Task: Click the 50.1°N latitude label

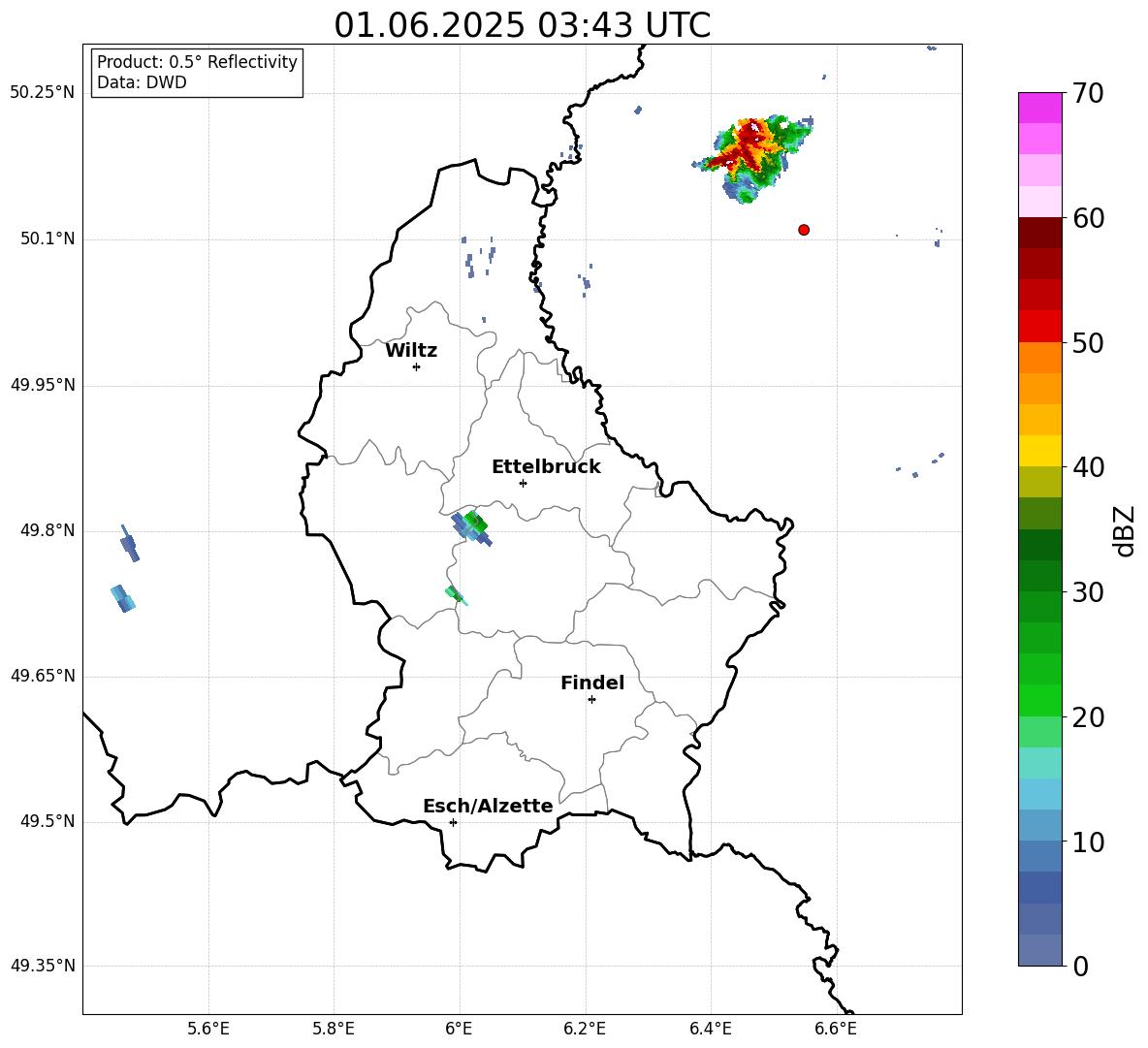Action: point(48,239)
